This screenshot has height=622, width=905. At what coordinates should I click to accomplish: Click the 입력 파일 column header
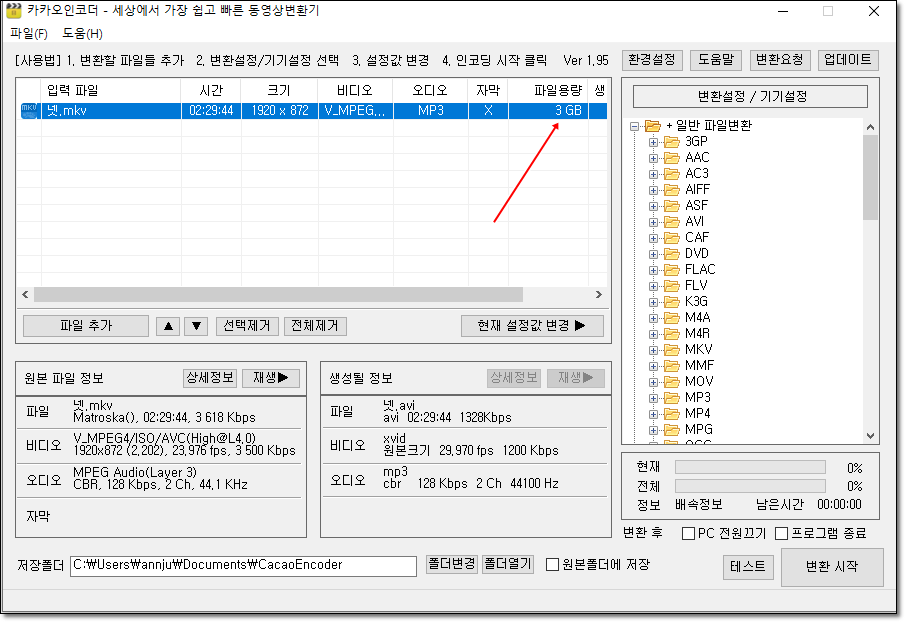pos(111,91)
